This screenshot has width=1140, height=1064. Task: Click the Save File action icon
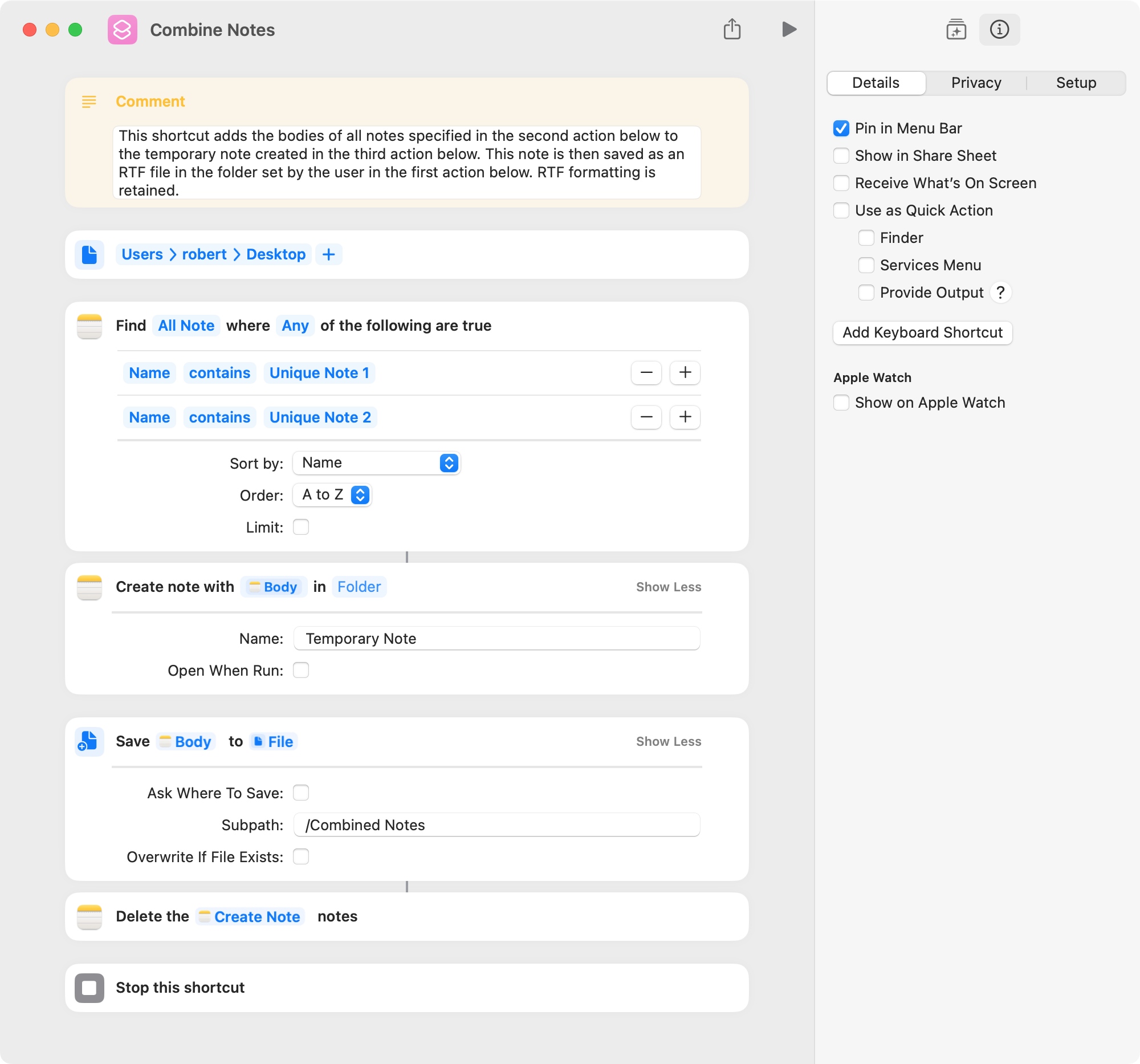tap(89, 741)
